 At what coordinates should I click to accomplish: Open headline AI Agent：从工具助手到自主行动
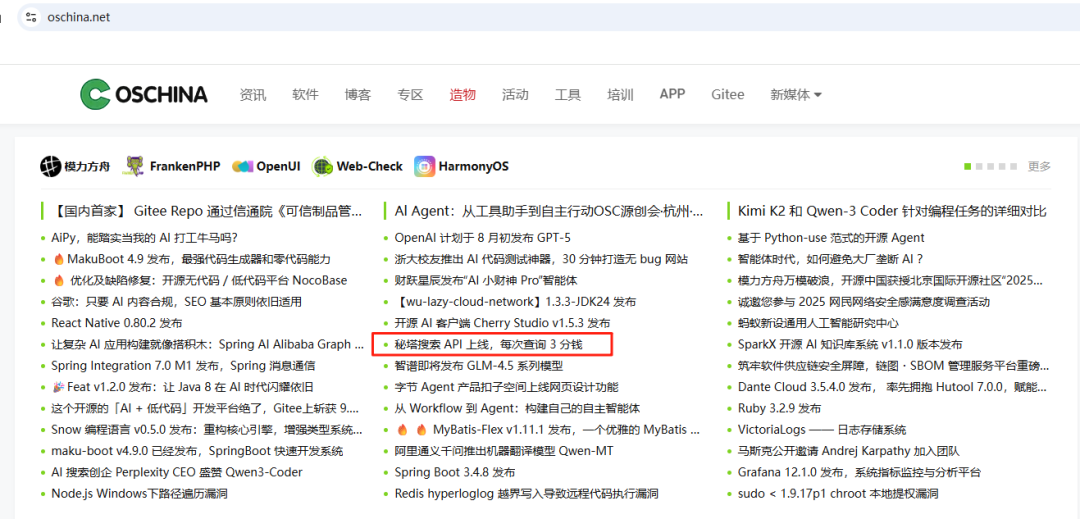(549, 211)
